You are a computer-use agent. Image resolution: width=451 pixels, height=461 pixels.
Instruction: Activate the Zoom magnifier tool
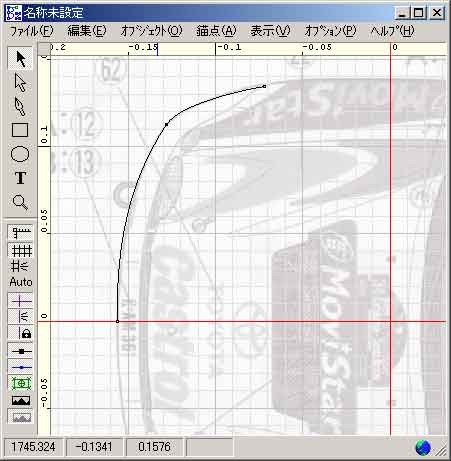click(x=20, y=202)
